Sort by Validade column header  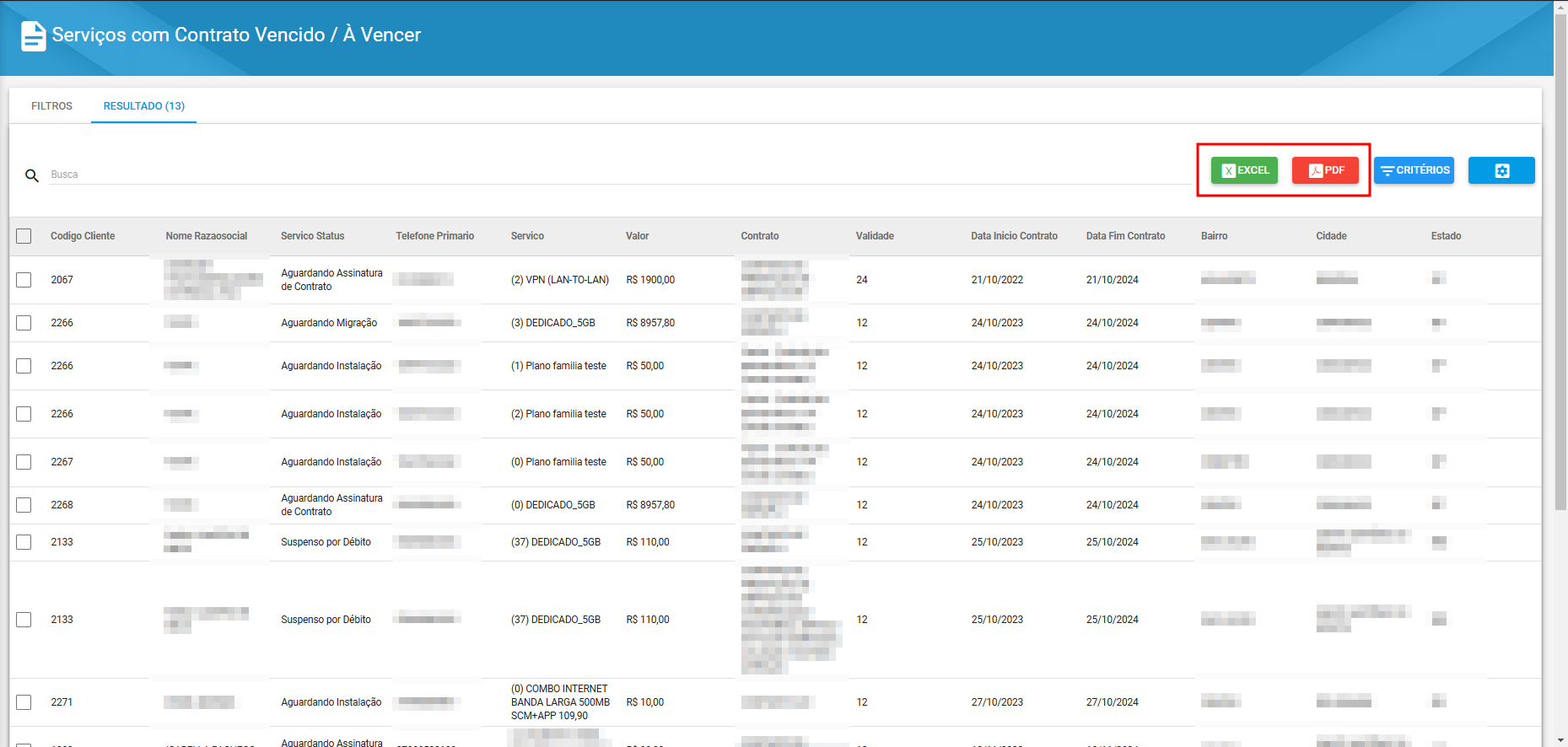875,236
